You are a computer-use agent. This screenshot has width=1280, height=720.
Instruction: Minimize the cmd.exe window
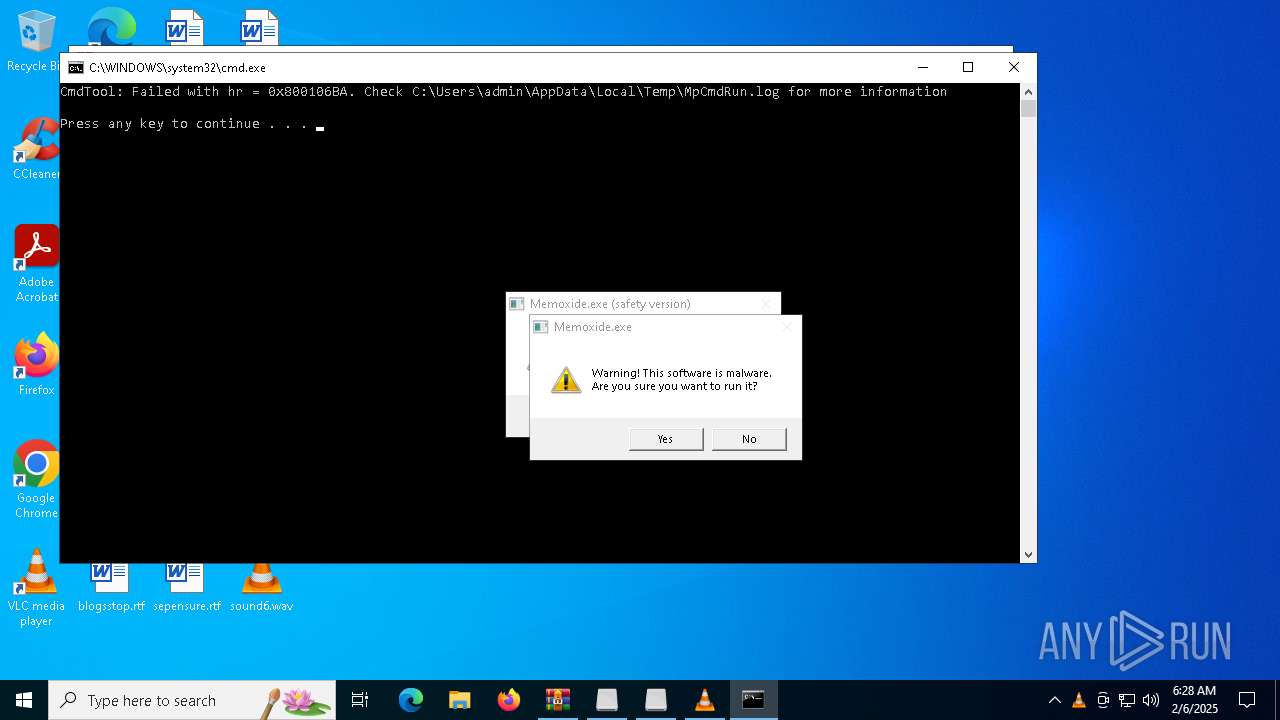tap(922, 67)
